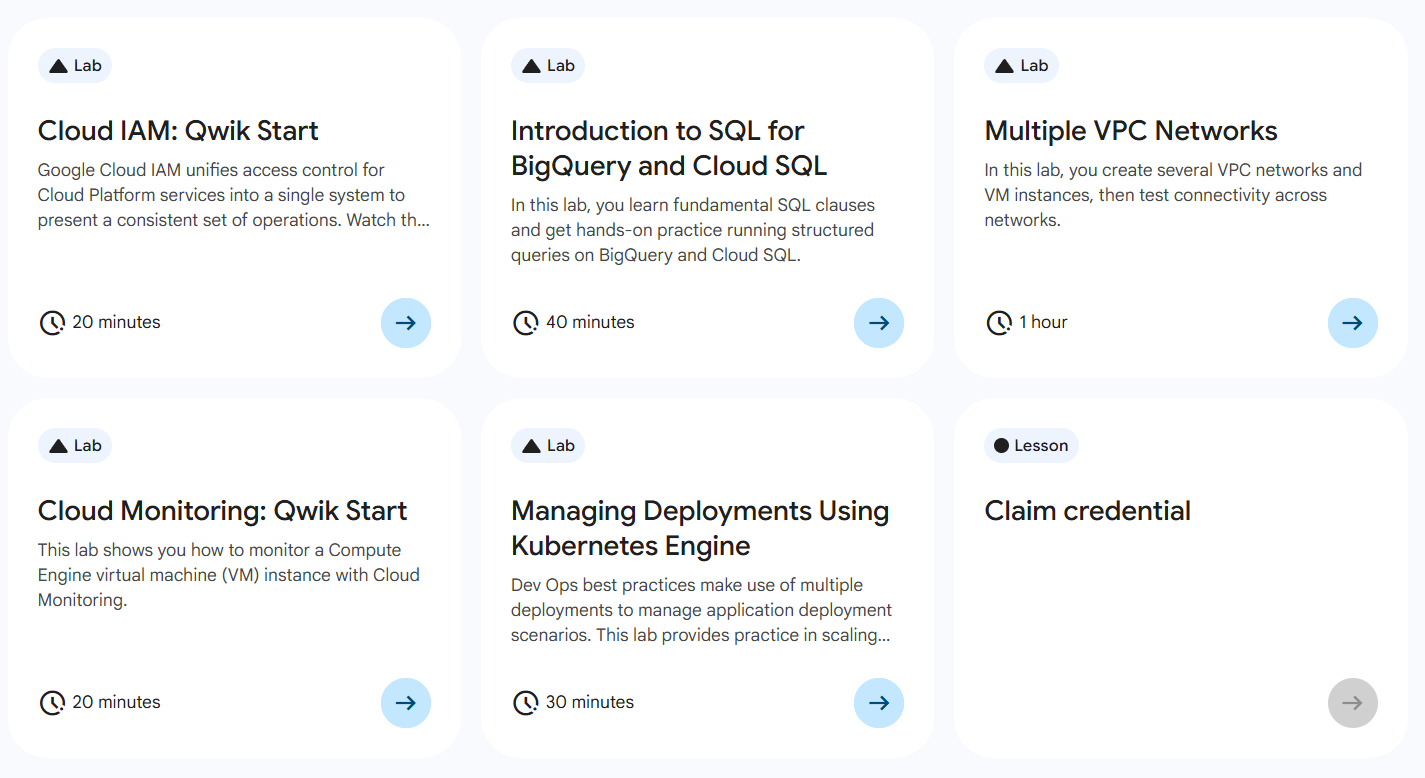Open 'Introduction to SQL for BigQuery and Cloud SQL' title
Viewport: 1425px width, 778px height.
[669, 148]
